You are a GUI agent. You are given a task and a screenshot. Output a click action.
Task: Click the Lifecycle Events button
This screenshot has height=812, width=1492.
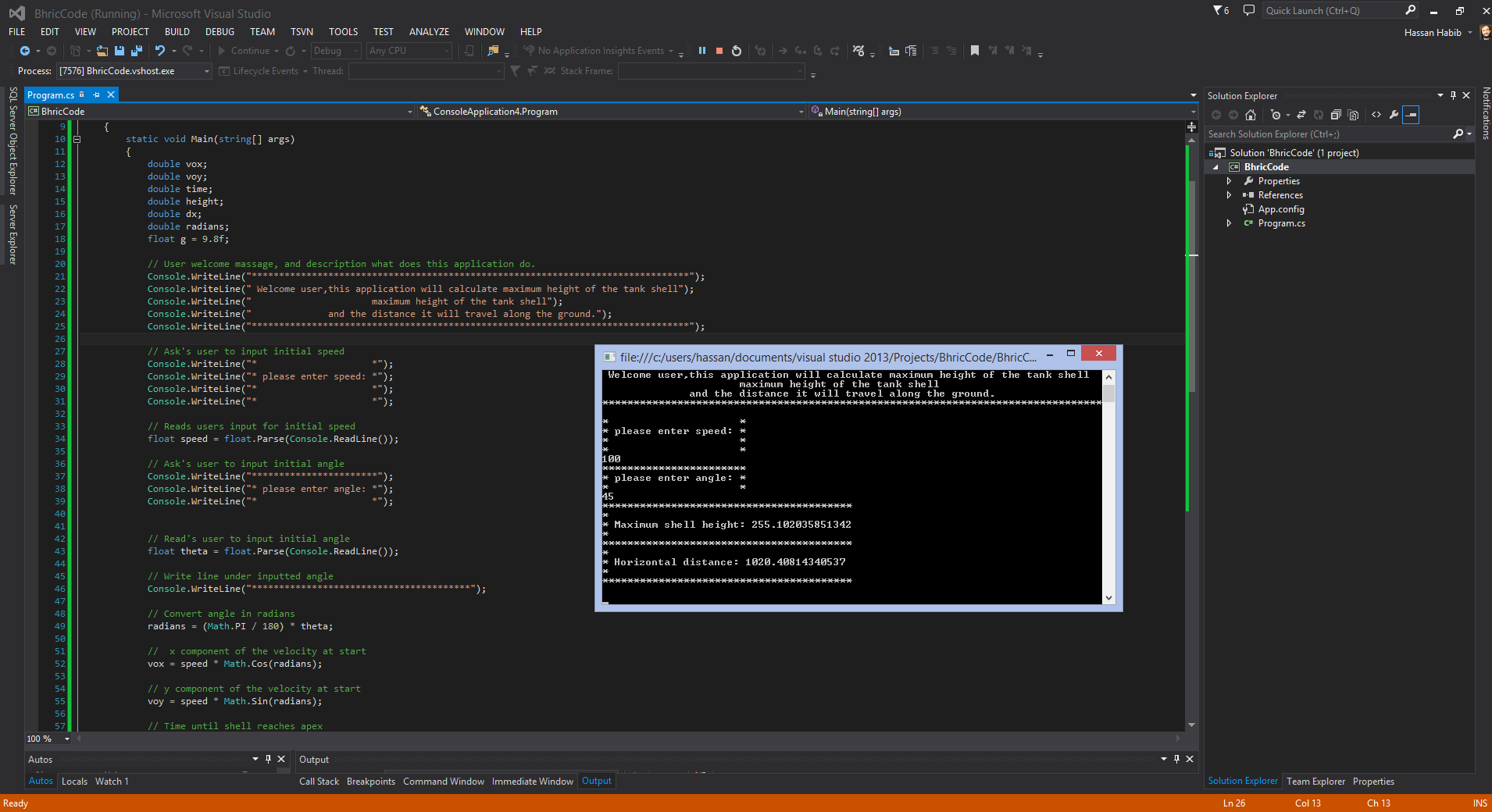[x=260, y=71]
